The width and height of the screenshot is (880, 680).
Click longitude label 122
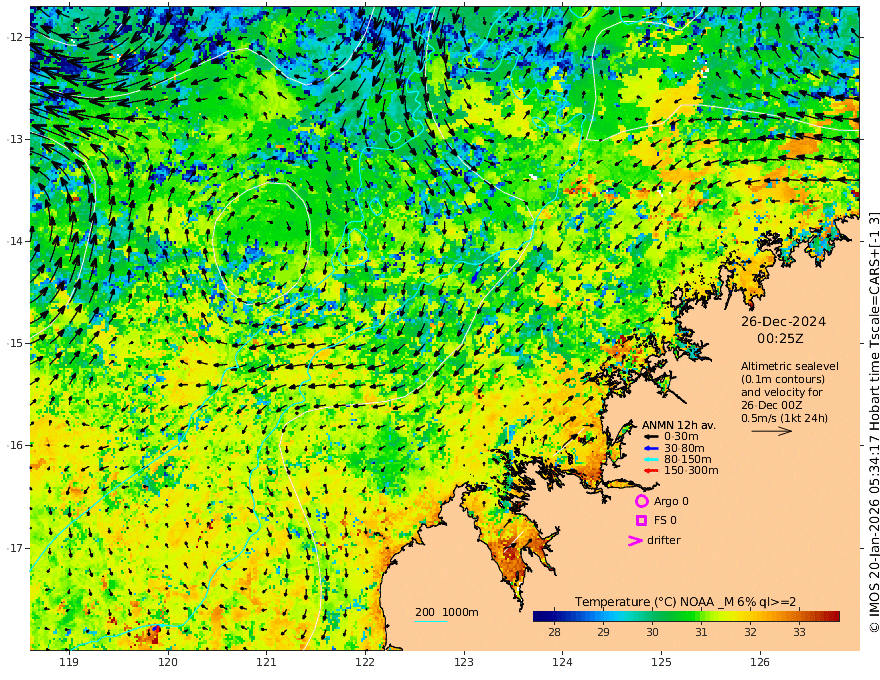click(x=365, y=663)
